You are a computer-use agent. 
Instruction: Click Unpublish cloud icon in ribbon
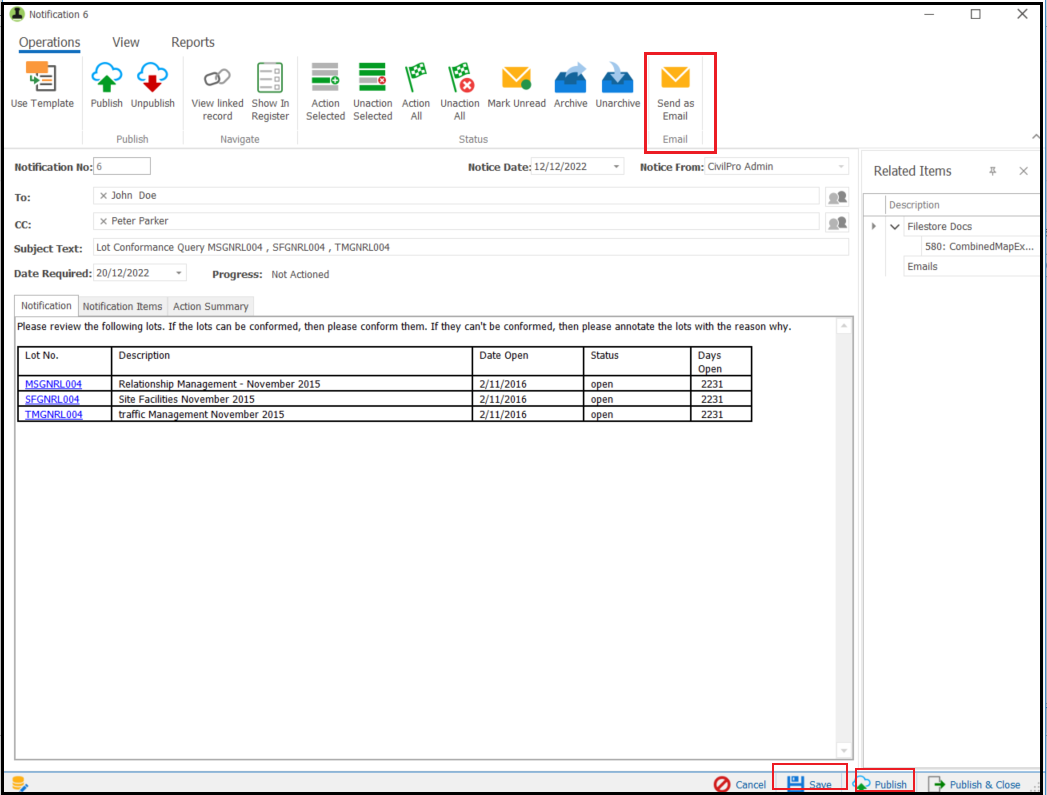tap(152, 77)
